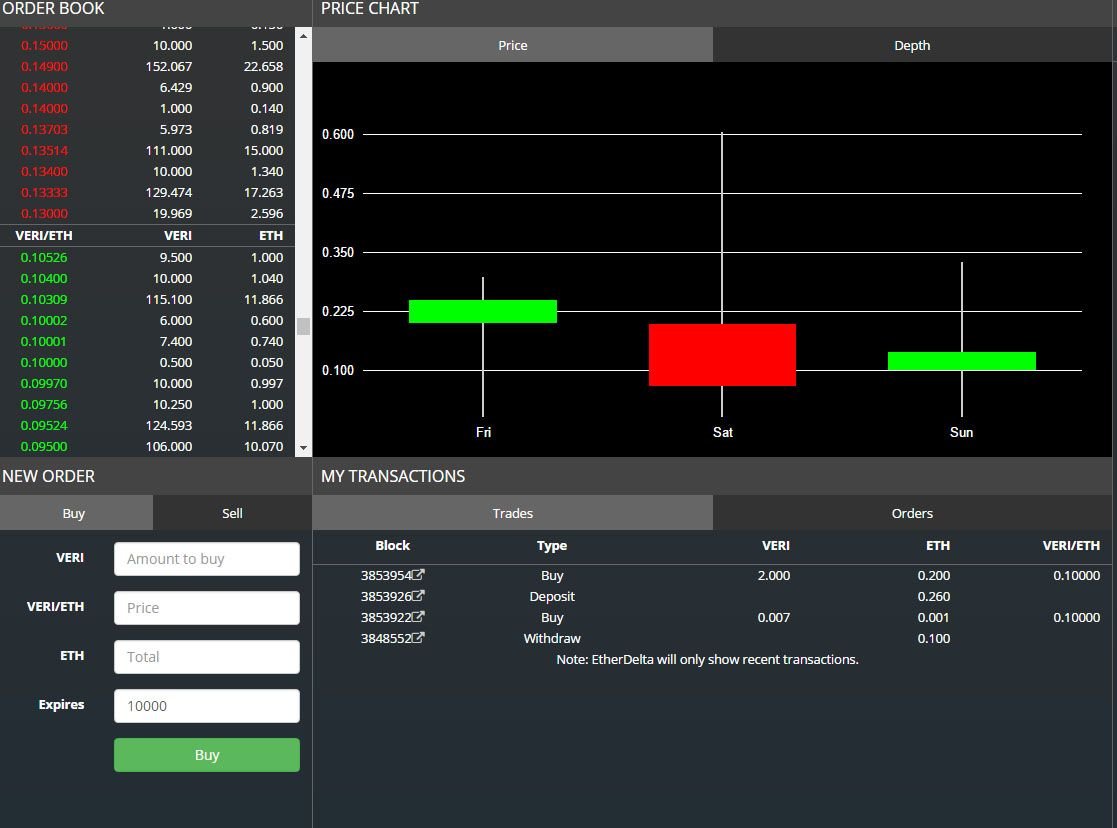The height and width of the screenshot is (828, 1117).
Task: Click the Block column header
Action: click(x=393, y=545)
